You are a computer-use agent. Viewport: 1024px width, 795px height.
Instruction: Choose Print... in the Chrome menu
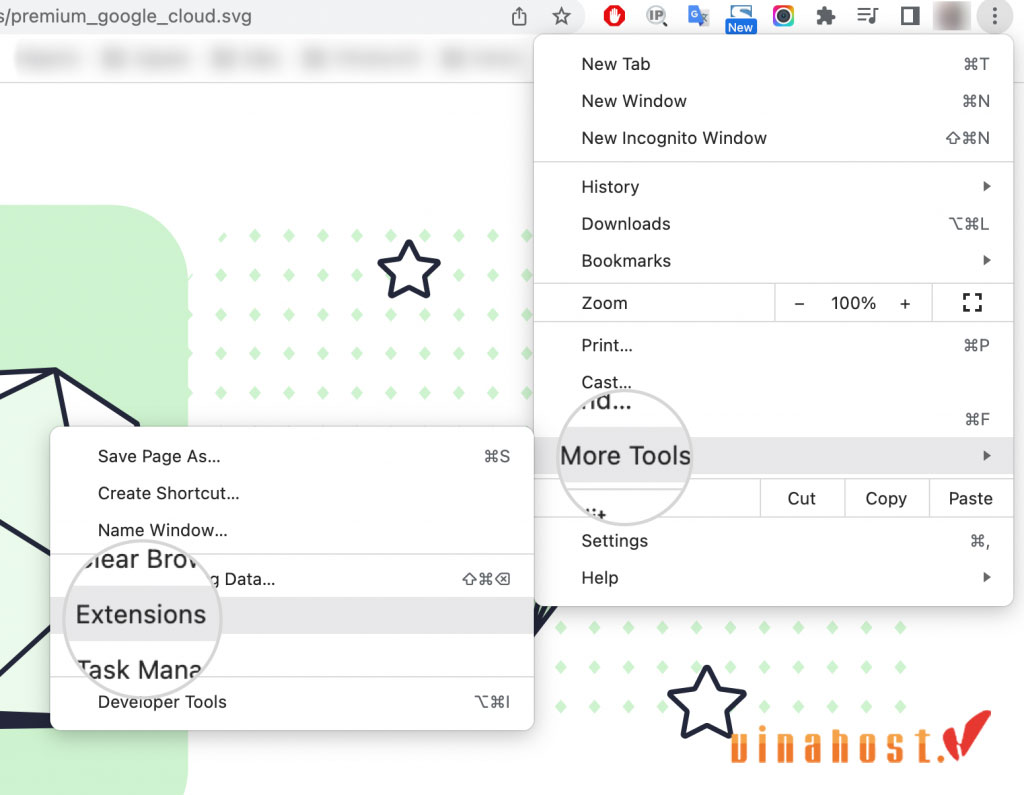coord(773,345)
